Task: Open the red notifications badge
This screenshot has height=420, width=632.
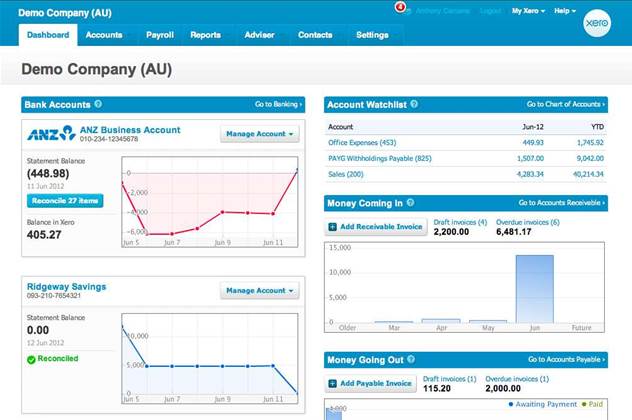Action: pyautogui.click(x=400, y=8)
